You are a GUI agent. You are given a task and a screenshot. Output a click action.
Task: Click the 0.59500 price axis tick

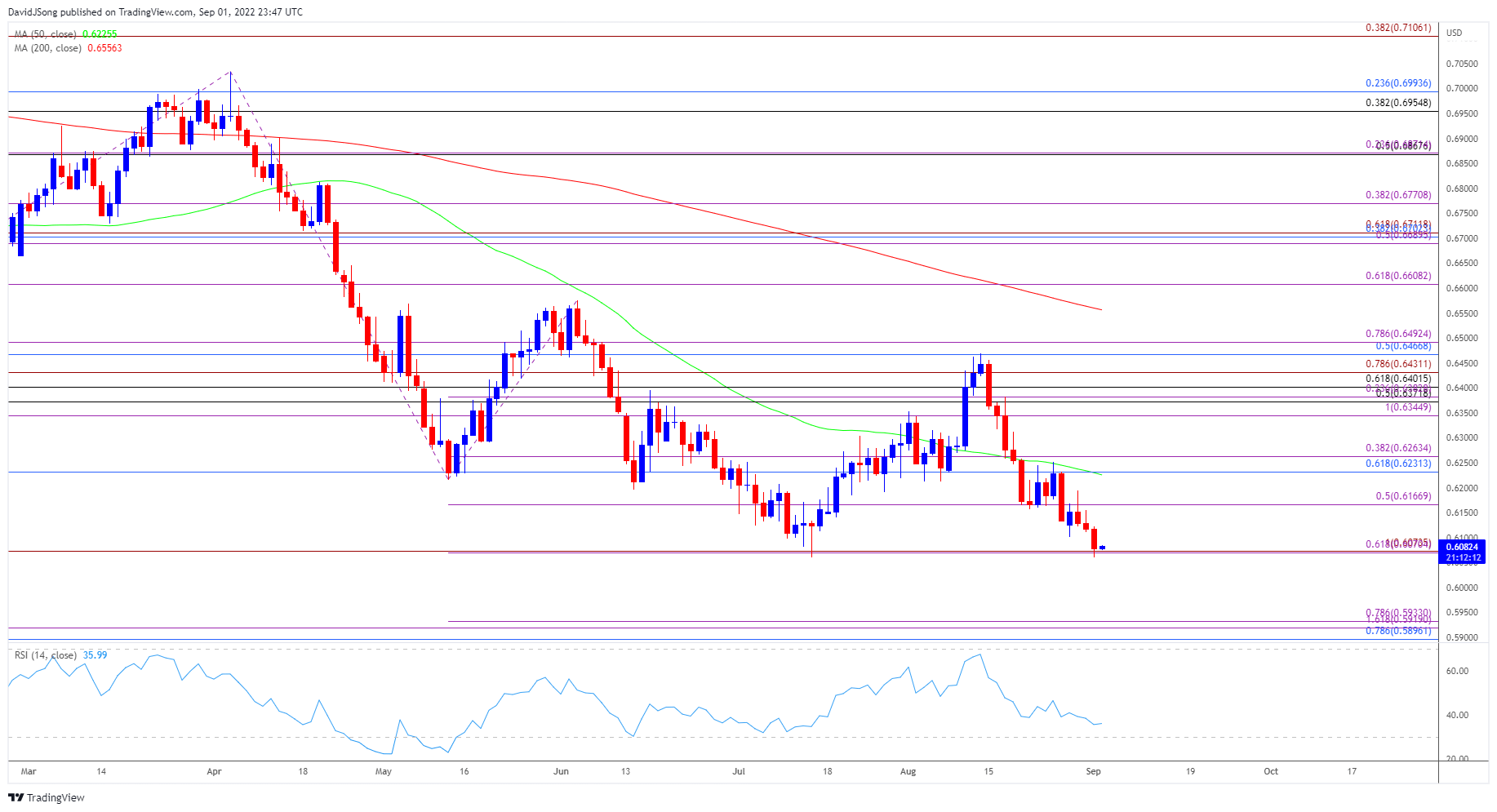click(x=1462, y=612)
